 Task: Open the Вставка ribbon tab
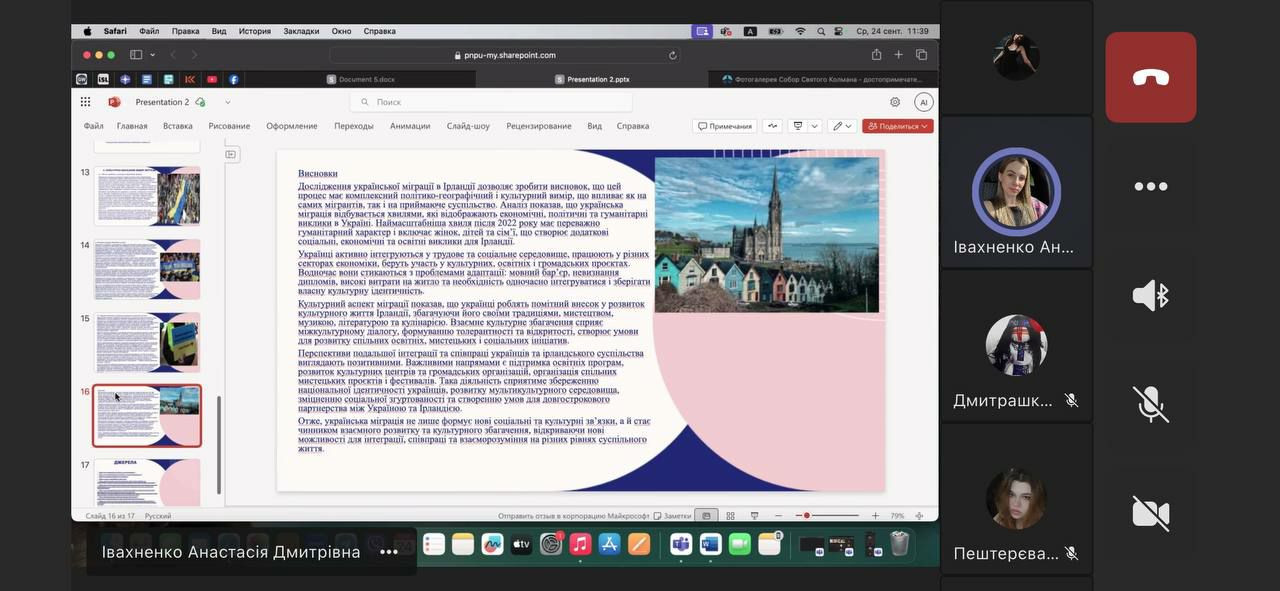pos(178,126)
